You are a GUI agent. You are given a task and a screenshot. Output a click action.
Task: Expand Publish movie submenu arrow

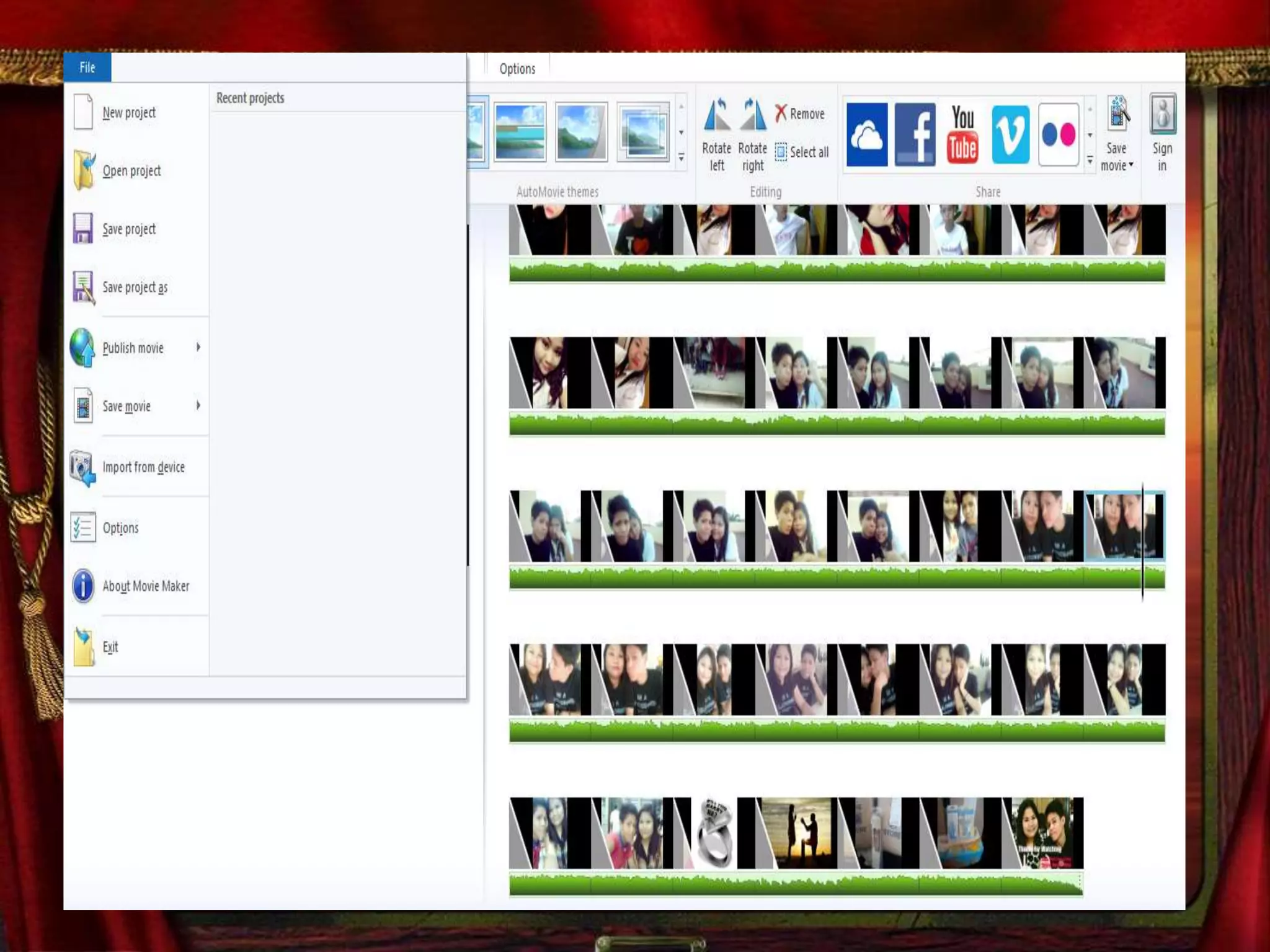[x=198, y=347]
